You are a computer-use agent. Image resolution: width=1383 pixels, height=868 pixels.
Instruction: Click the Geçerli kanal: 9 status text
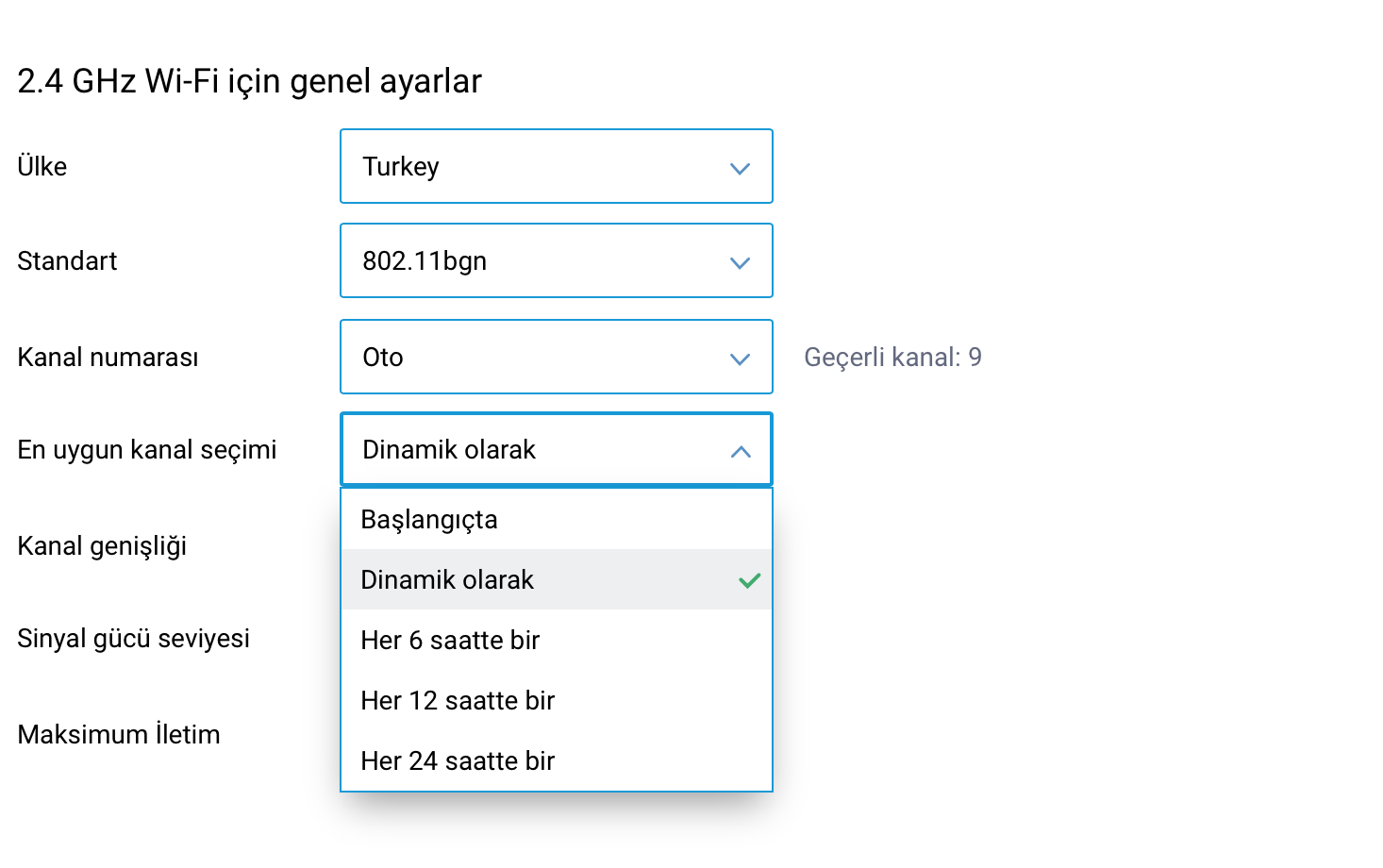tap(892, 357)
